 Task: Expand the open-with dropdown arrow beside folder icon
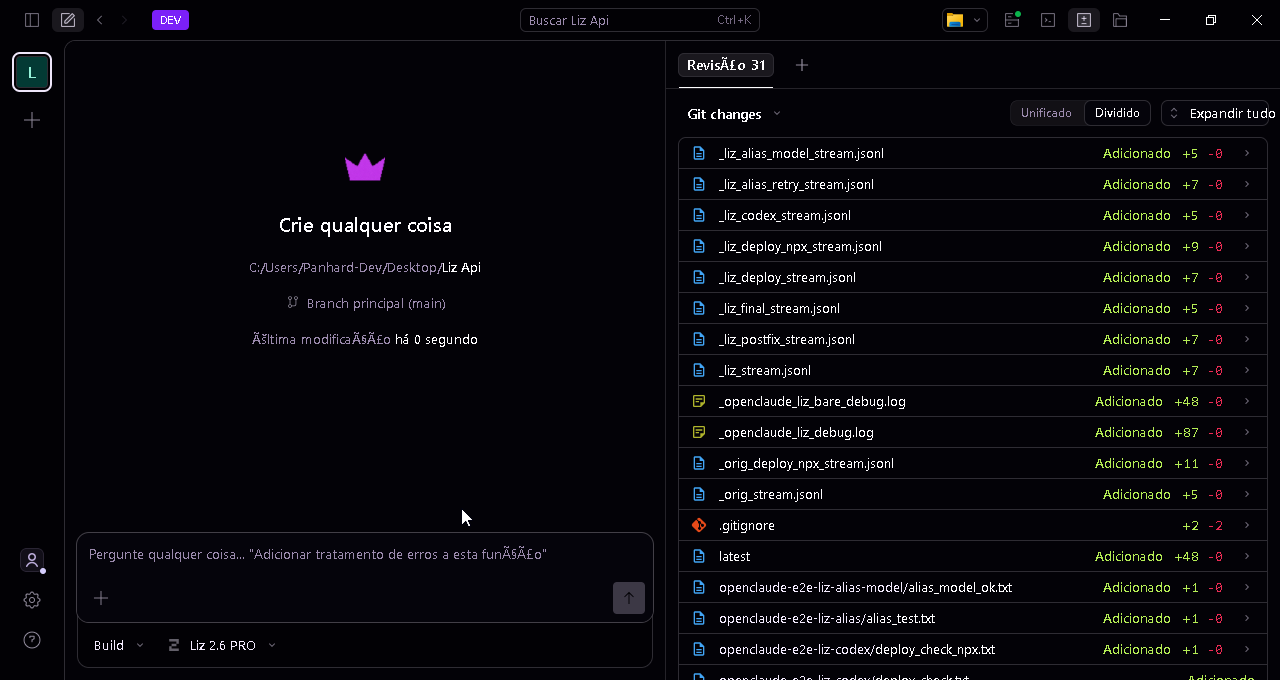(x=977, y=20)
